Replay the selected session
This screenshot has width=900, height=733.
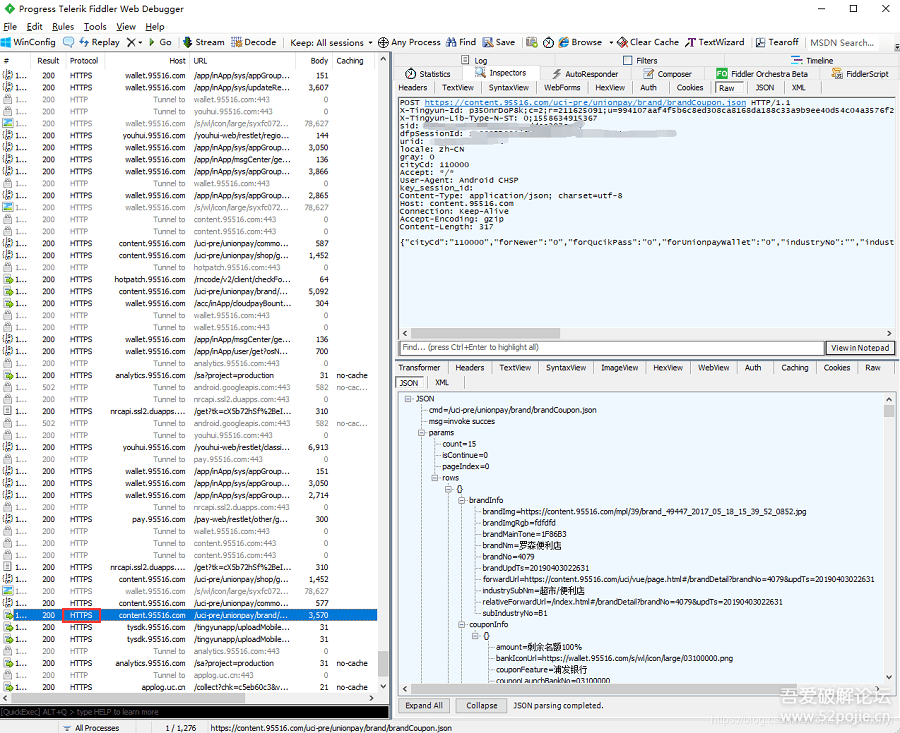99,42
